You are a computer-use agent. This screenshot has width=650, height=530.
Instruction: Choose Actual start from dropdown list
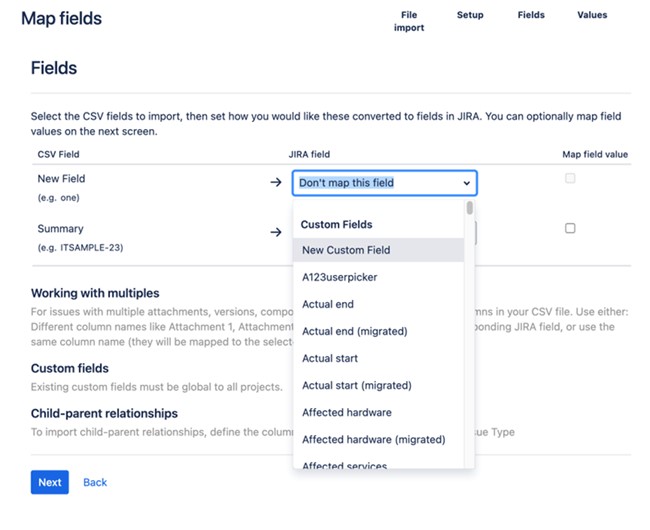pos(378,358)
